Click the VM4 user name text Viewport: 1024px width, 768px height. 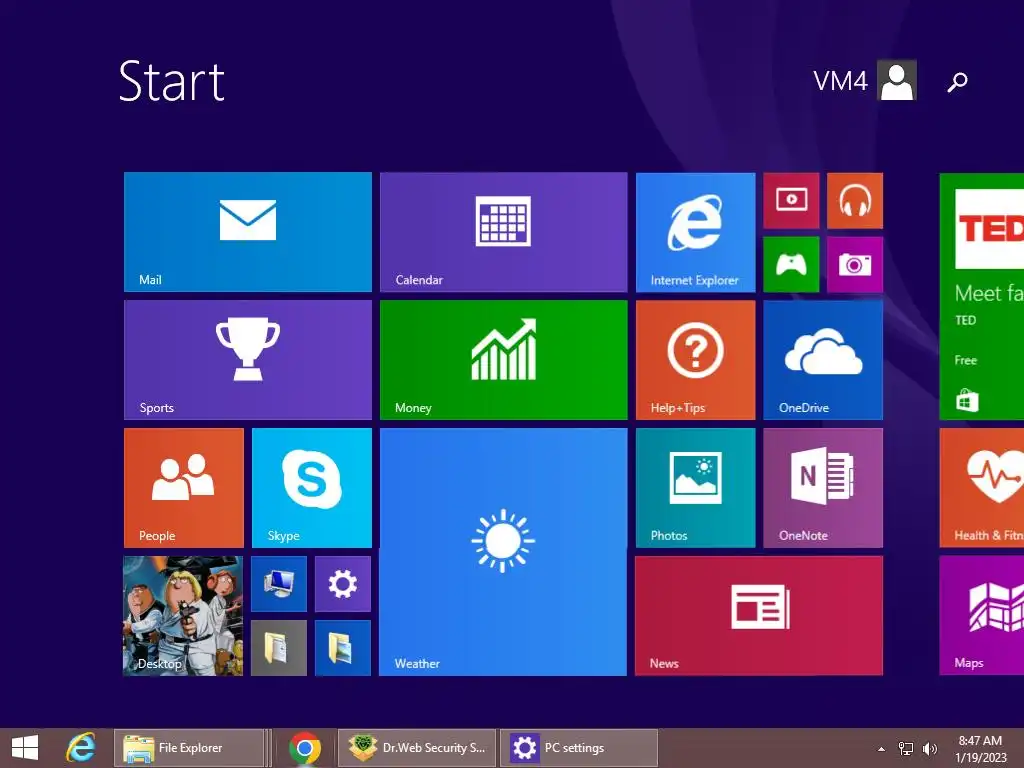(x=840, y=81)
